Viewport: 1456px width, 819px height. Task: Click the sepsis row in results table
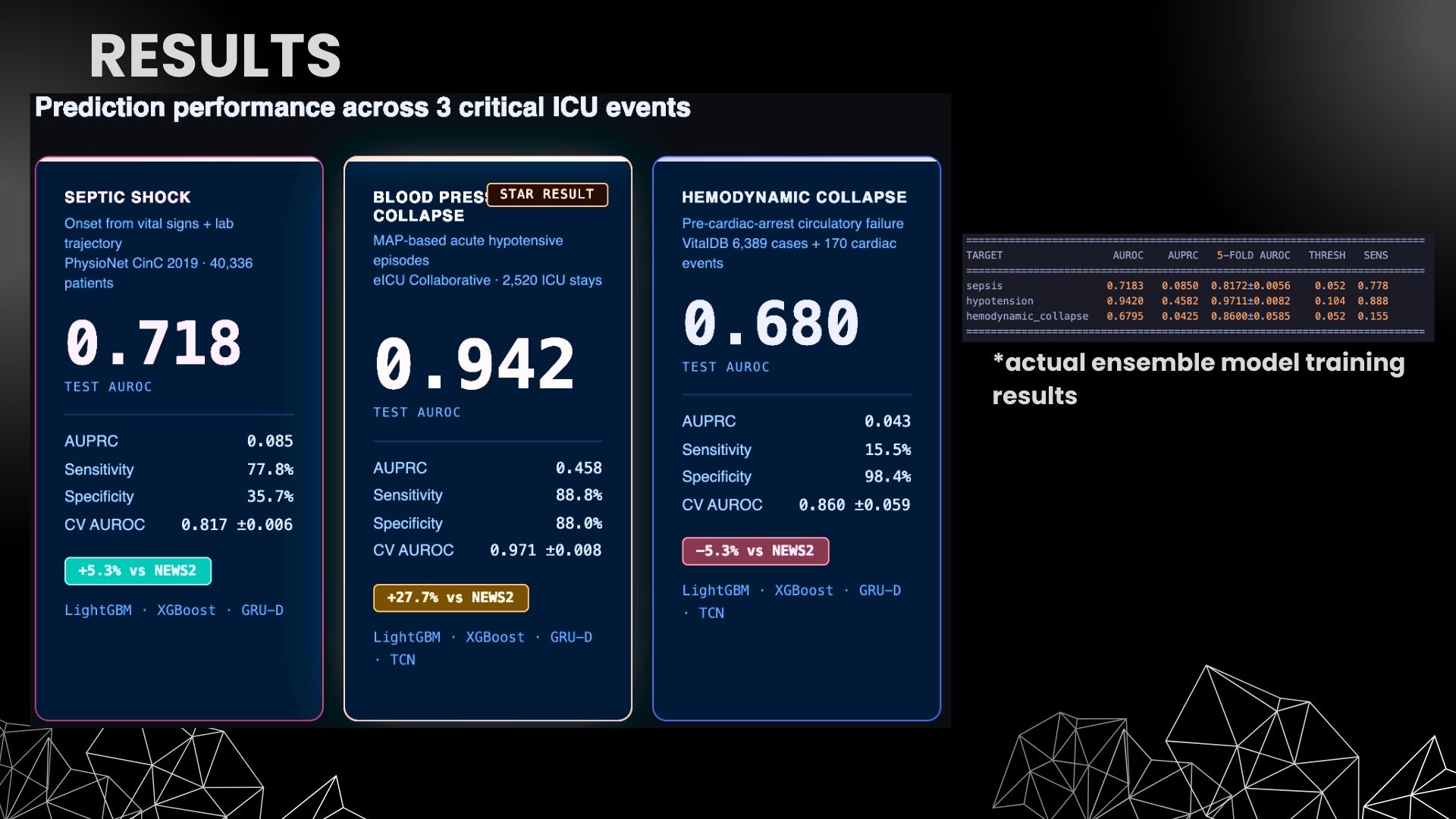[1176, 286]
